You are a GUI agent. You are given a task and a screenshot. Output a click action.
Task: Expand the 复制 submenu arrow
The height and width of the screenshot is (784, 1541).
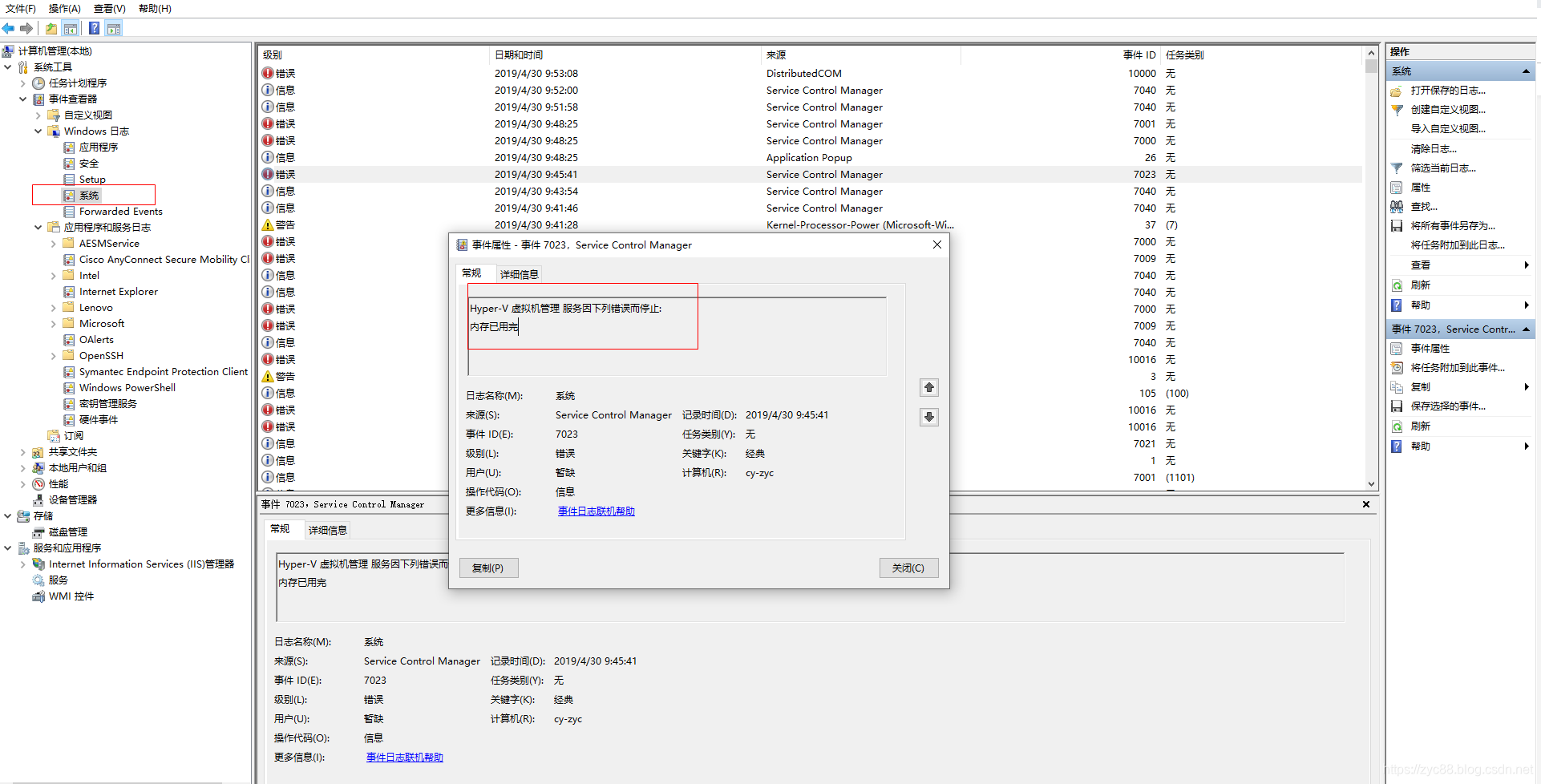(x=1527, y=387)
